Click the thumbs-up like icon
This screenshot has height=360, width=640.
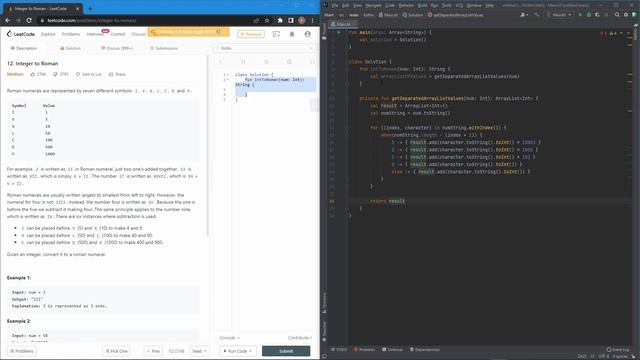pyautogui.click(x=33, y=74)
